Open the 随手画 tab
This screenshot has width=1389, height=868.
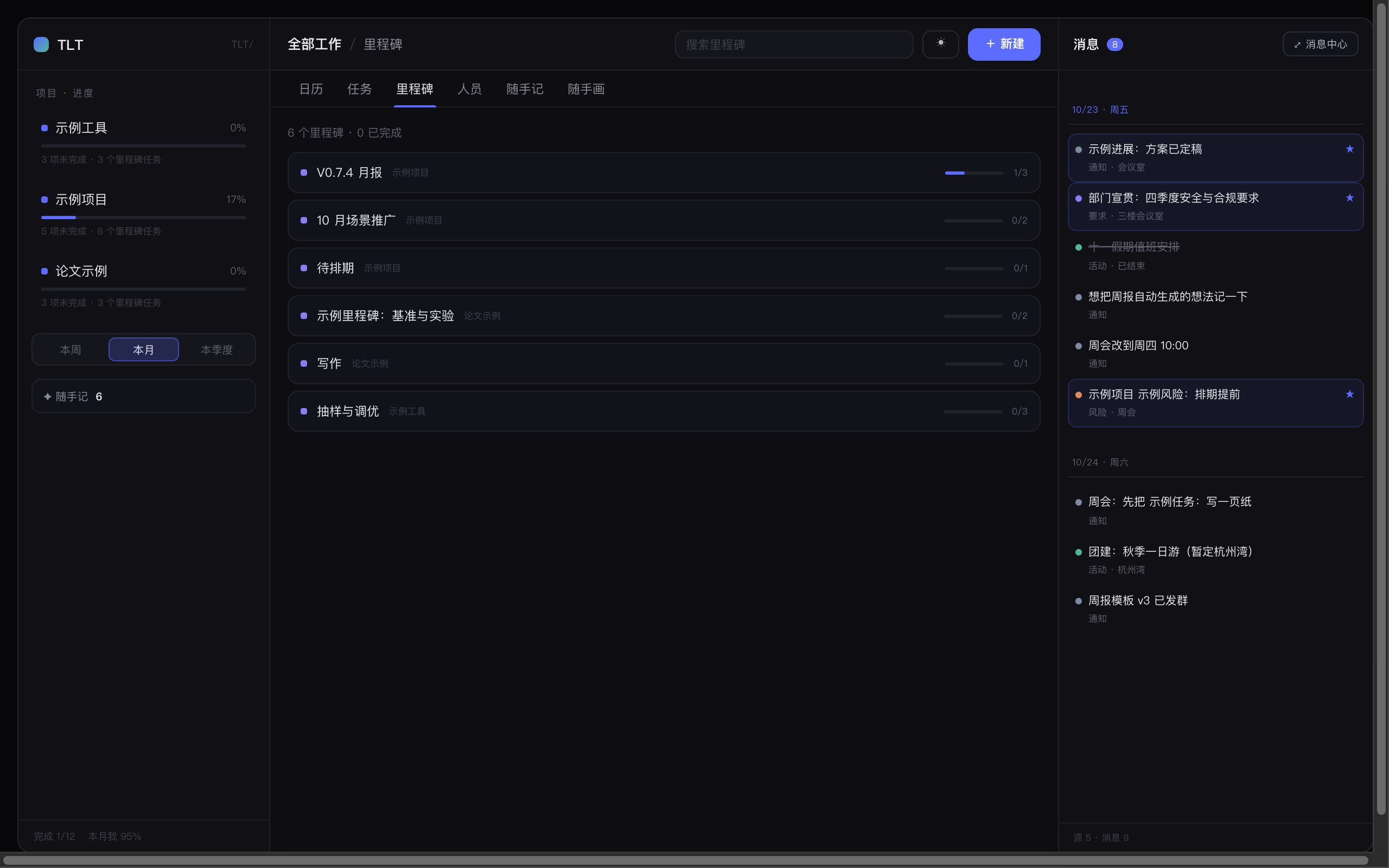[586, 89]
